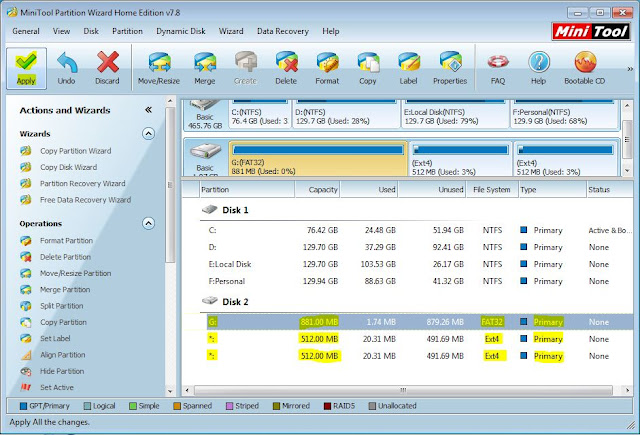The width and height of the screenshot is (640, 435).
Task: Select the E:Local Disk row
Action: (x=408, y=264)
